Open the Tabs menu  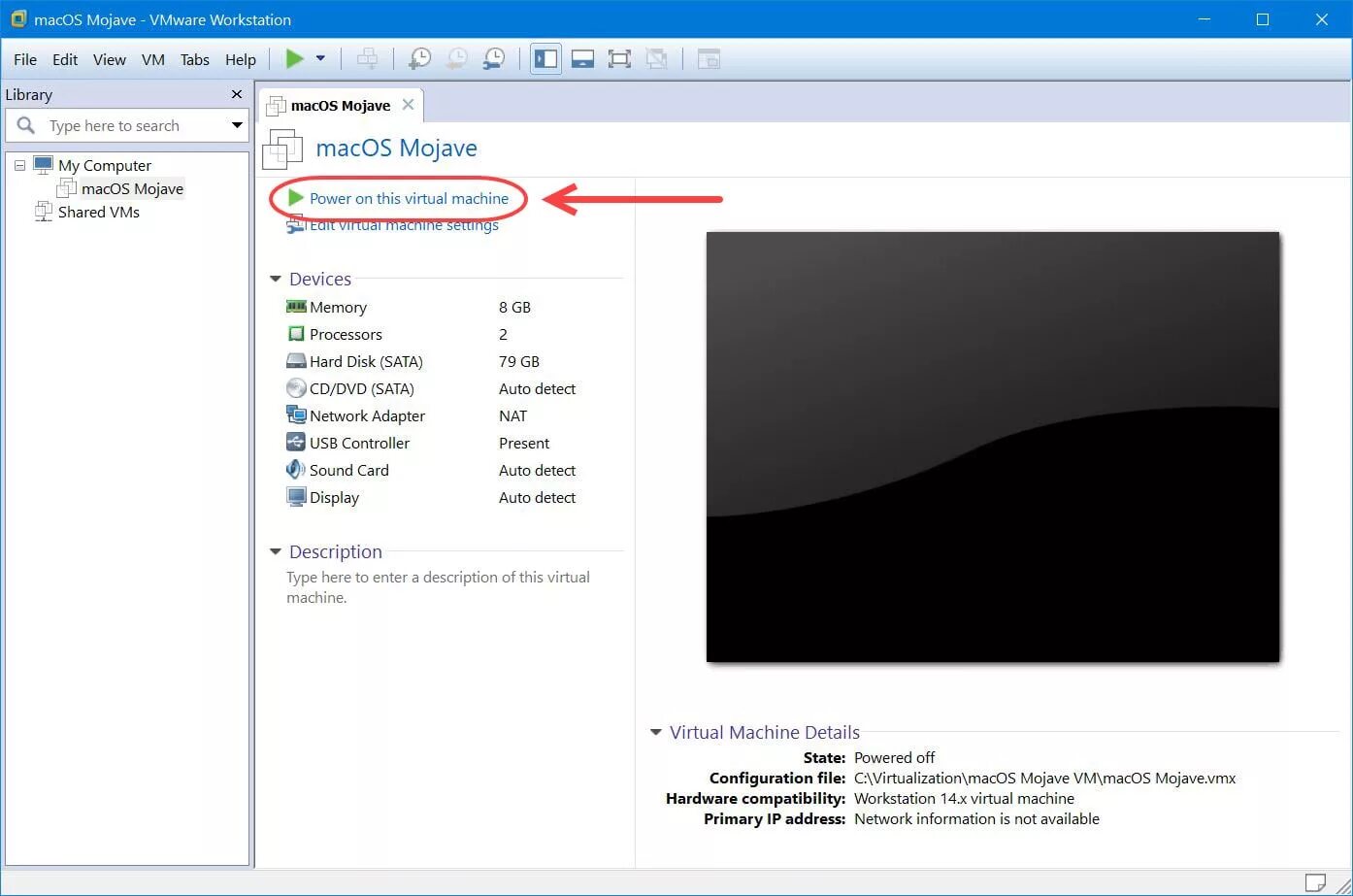[195, 59]
